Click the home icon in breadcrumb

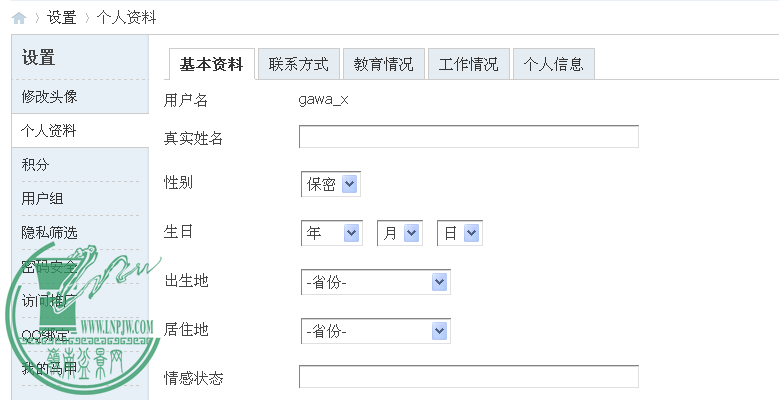click(x=18, y=18)
